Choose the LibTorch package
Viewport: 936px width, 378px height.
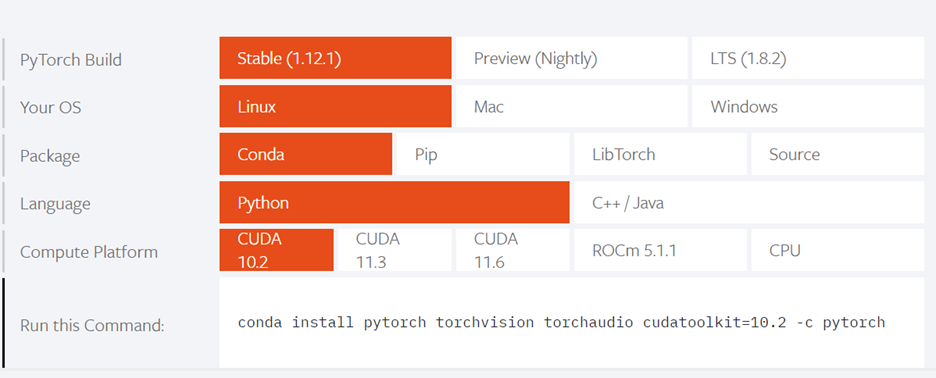(660, 154)
